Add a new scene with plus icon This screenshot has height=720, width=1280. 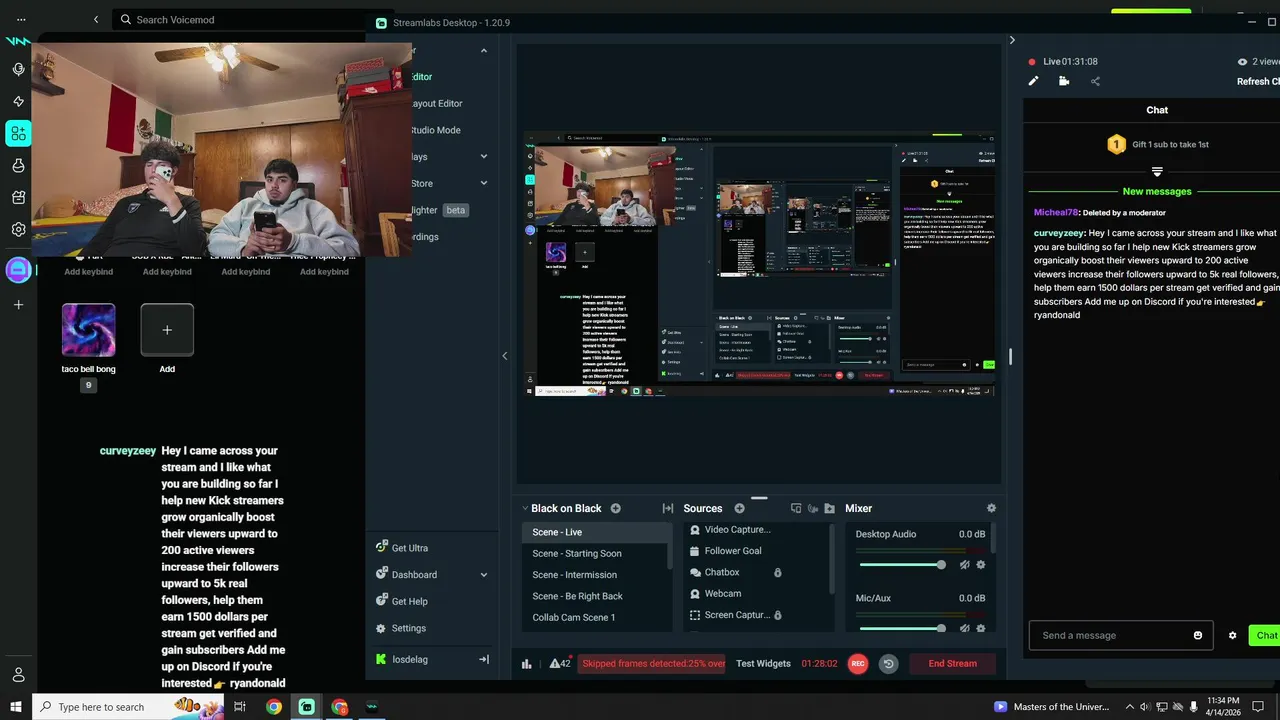tap(616, 508)
